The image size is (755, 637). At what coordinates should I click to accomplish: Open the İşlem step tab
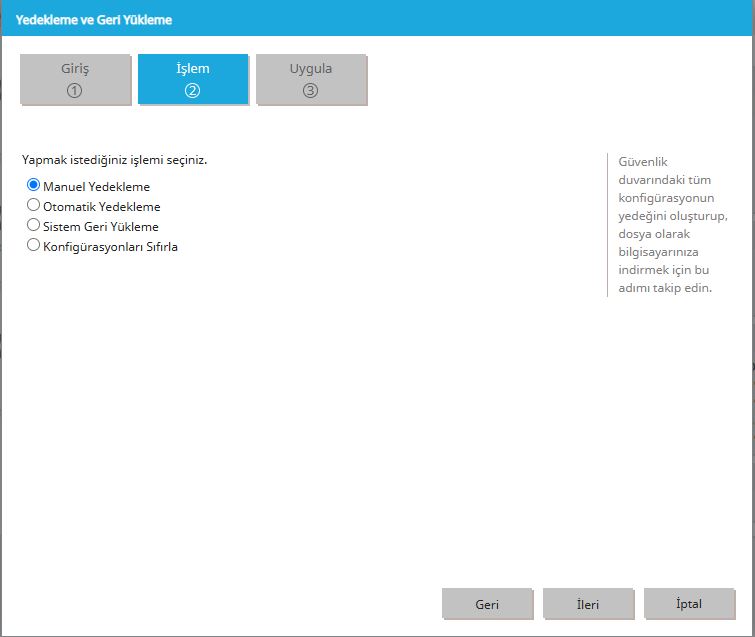click(x=193, y=79)
